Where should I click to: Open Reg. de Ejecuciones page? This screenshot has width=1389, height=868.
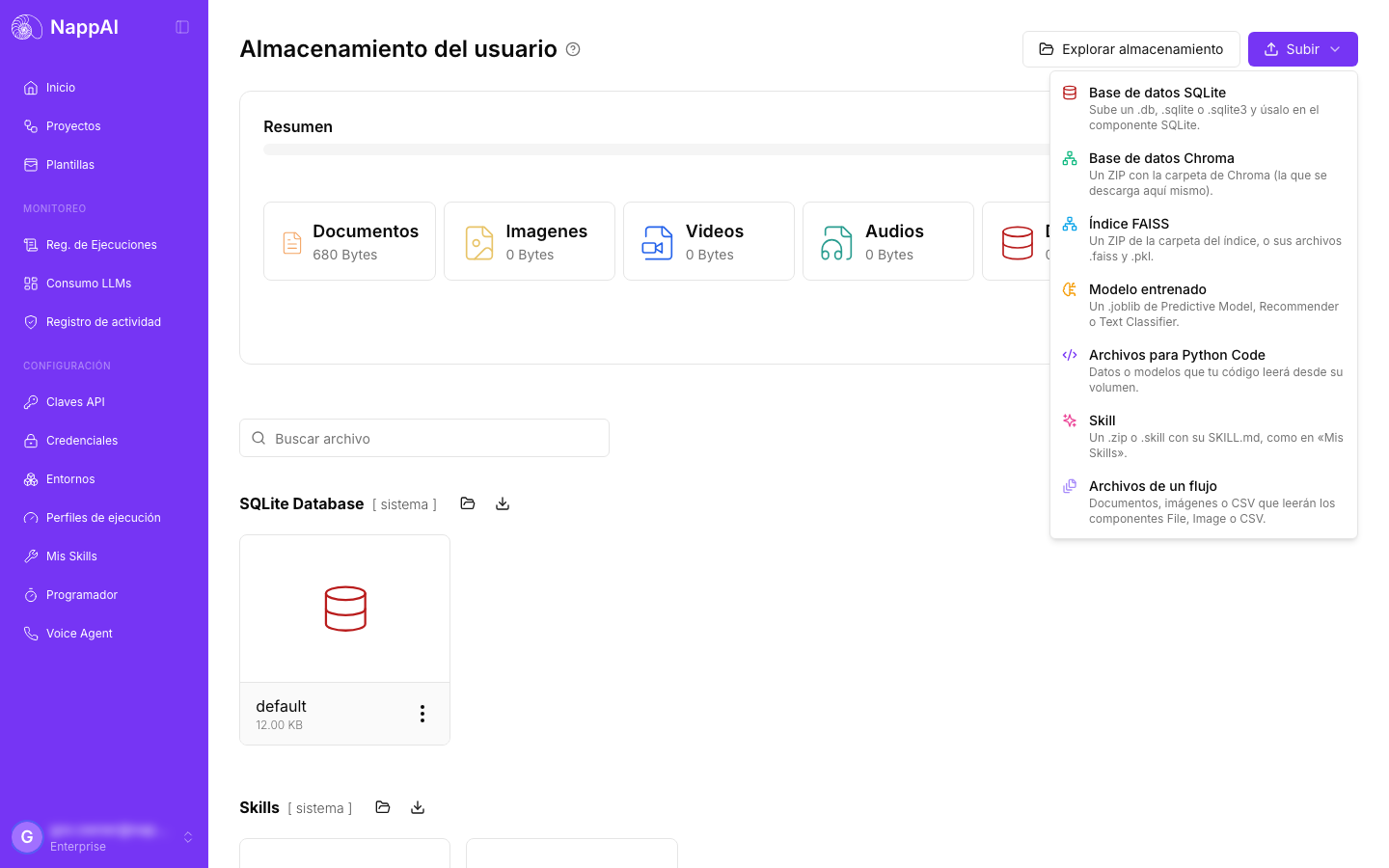[104, 245]
